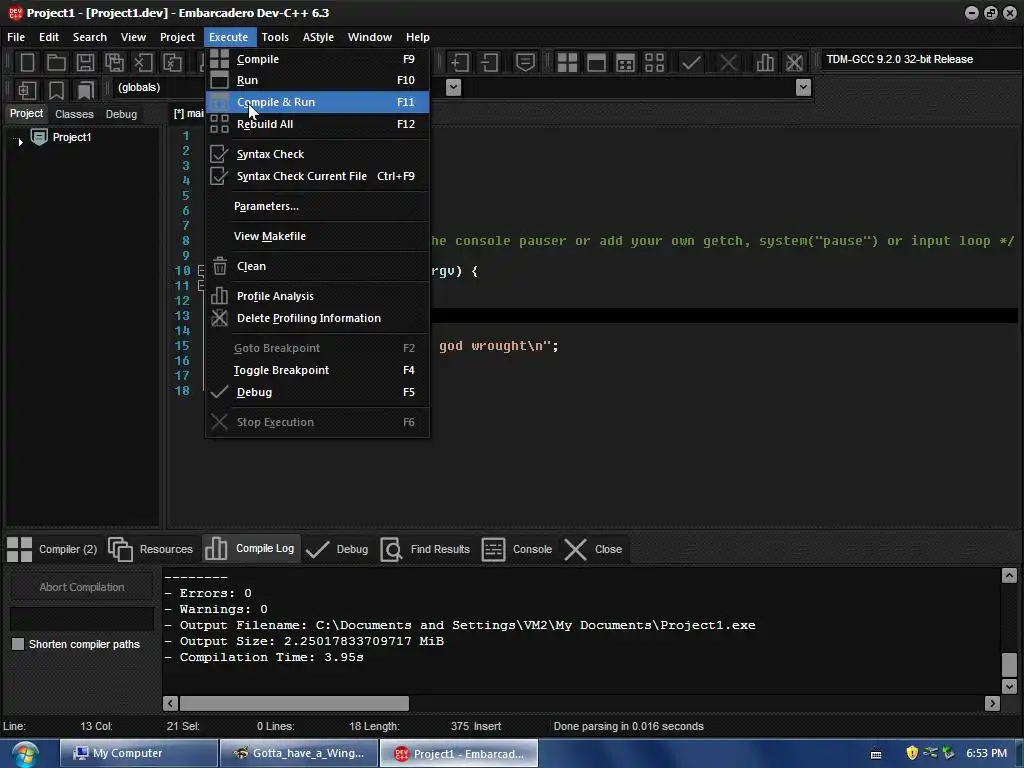Select Toggle Breakpoint menu item

[317, 370]
